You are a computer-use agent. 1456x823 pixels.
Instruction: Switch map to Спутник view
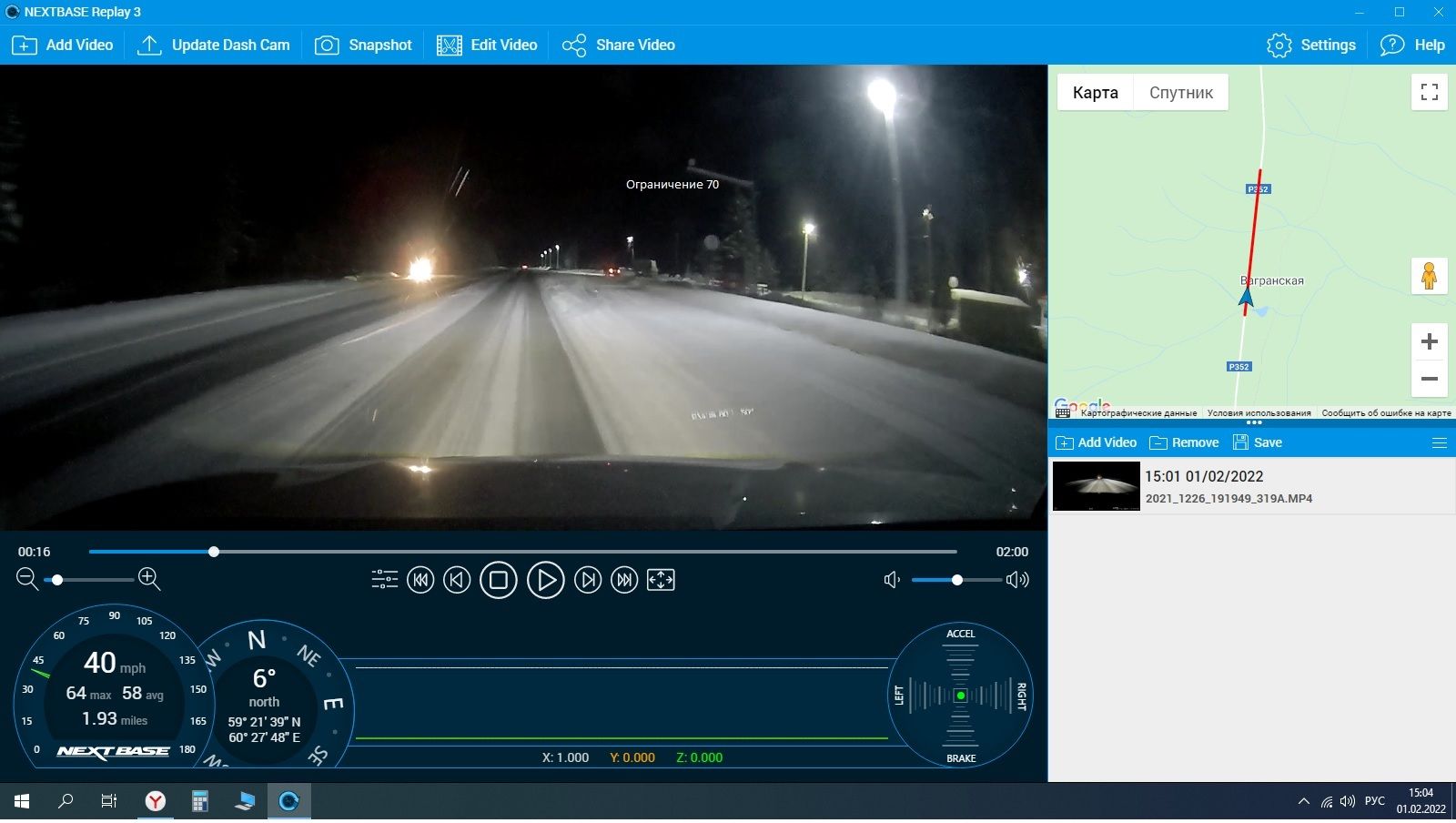point(1180,93)
